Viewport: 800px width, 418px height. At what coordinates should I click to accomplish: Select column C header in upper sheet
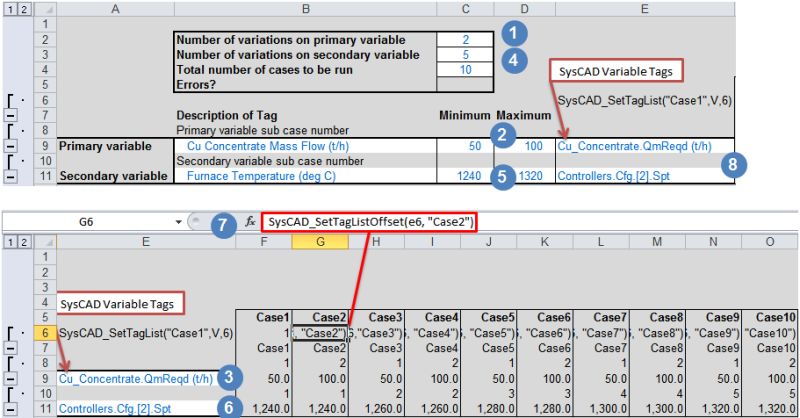pyautogui.click(x=465, y=9)
